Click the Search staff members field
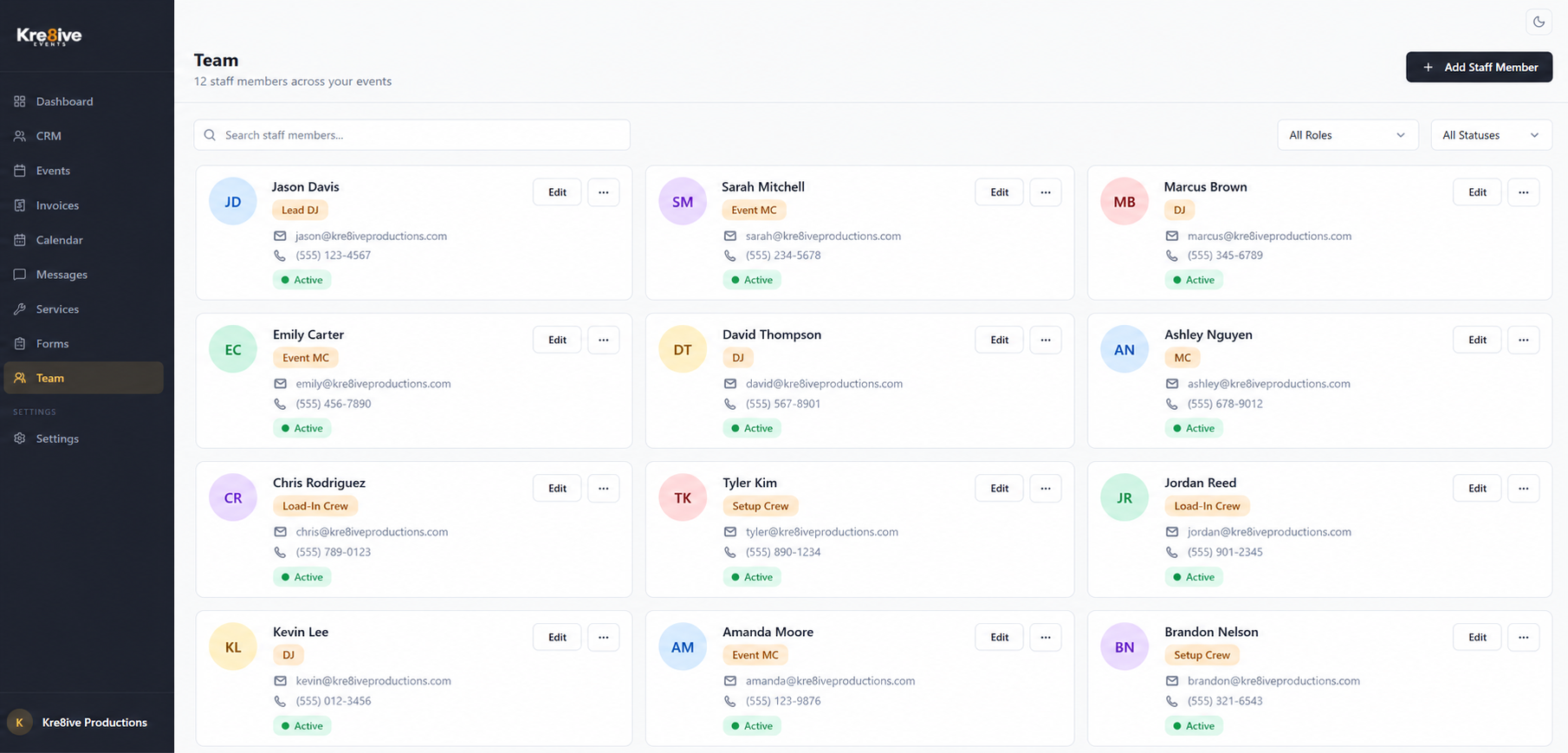This screenshot has height=753, width=1568. pyautogui.click(x=411, y=135)
